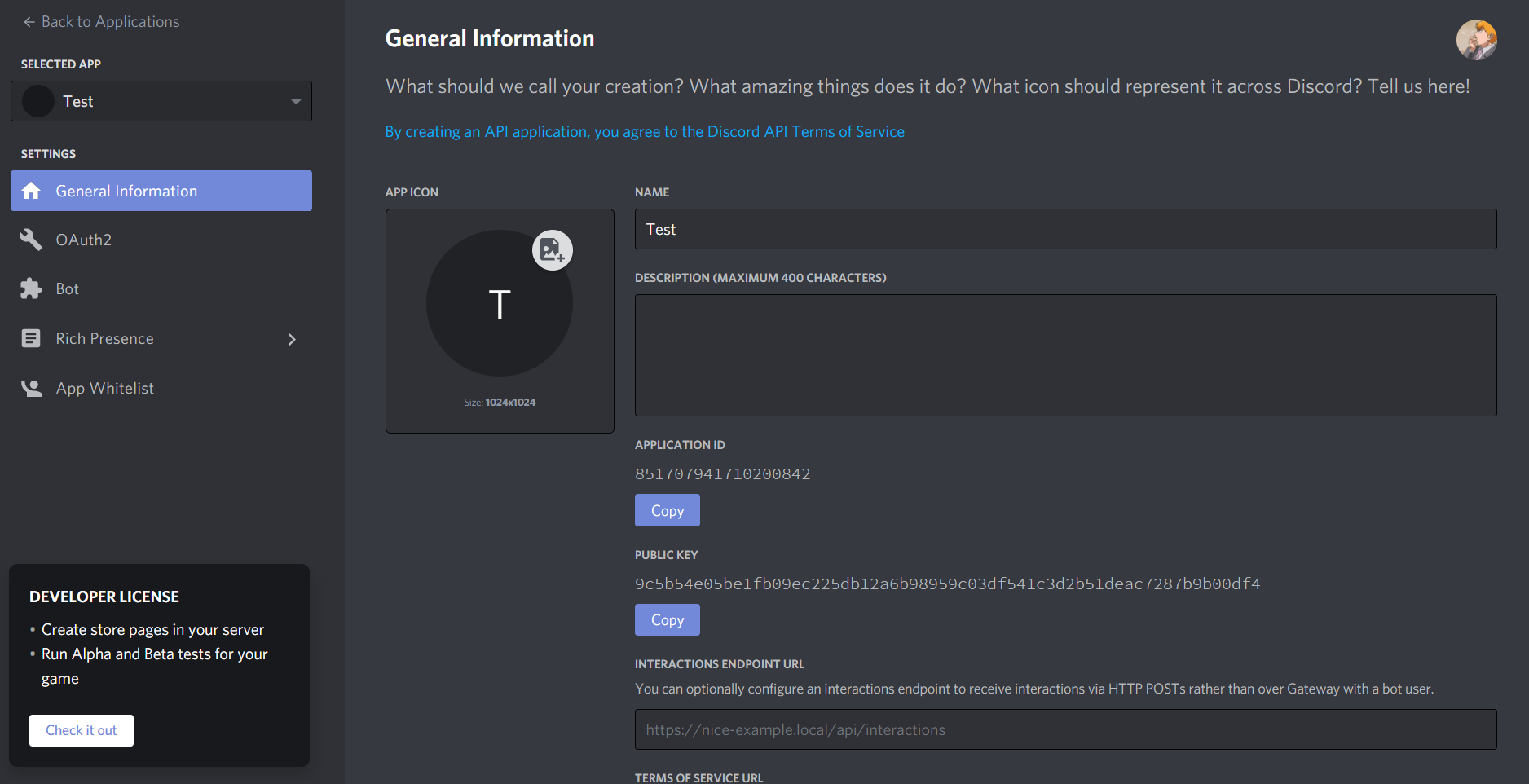Open the user profile avatar
The image size is (1529, 784).
click(x=1477, y=40)
